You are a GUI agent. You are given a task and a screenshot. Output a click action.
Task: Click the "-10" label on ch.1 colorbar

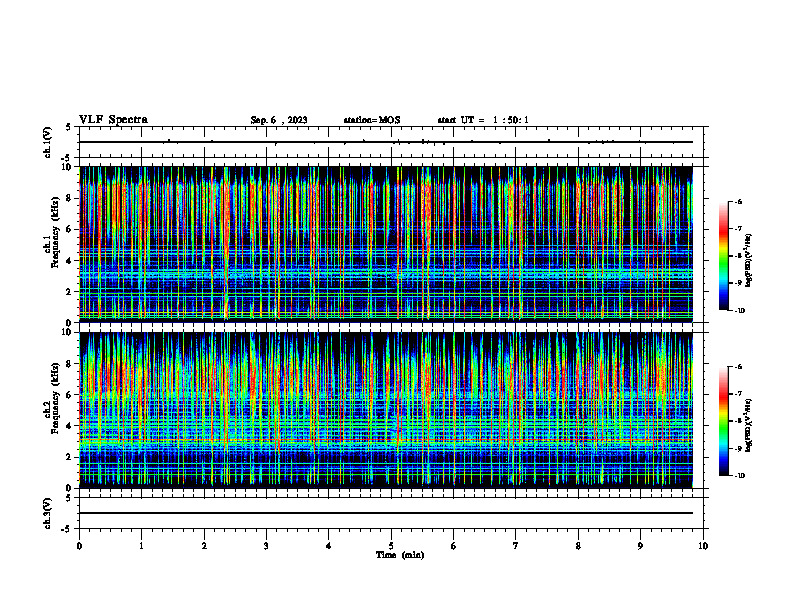click(739, 311)
